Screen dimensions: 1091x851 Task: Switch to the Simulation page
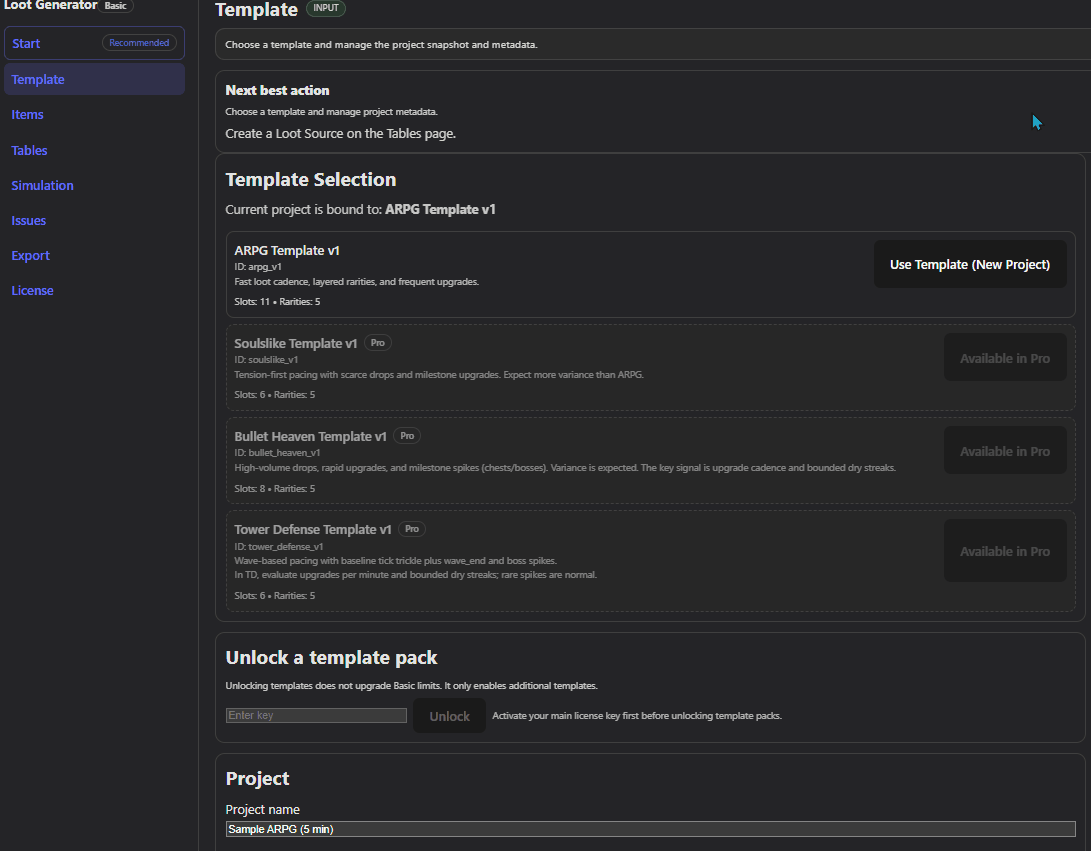[x=43, y=185]
